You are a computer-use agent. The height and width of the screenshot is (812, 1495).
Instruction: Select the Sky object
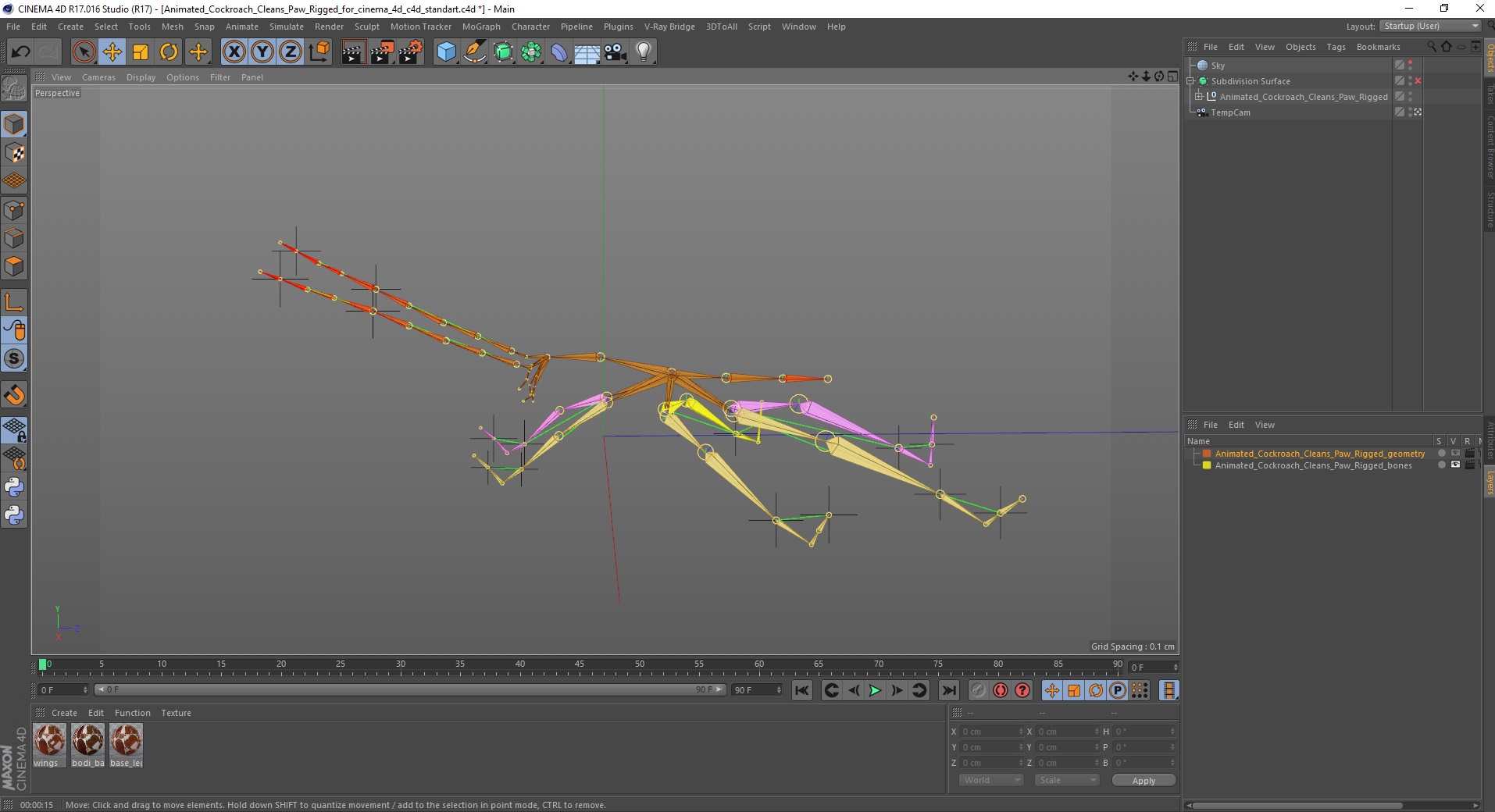(1218, 66)
